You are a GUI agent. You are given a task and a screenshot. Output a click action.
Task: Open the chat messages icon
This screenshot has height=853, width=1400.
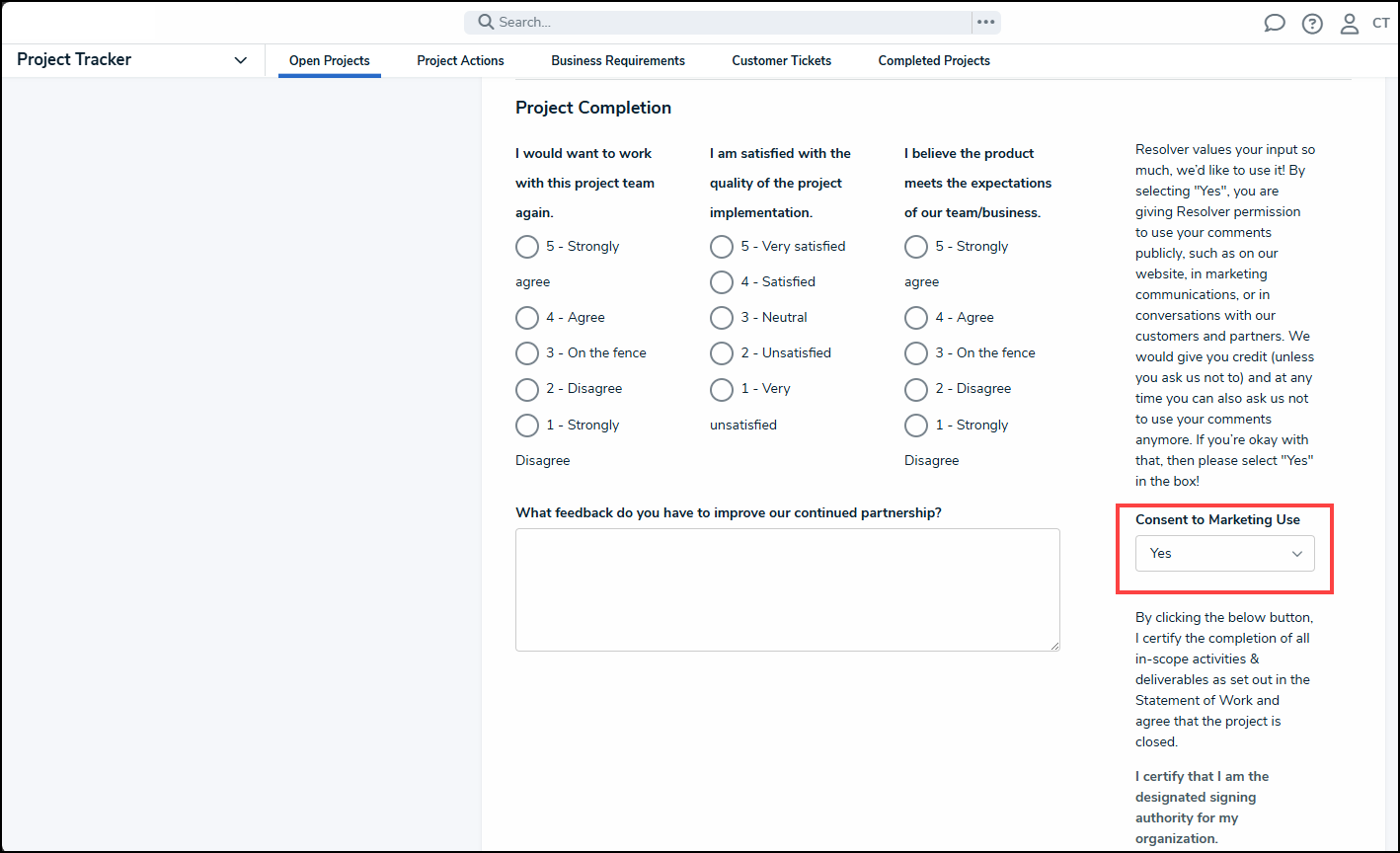(x=1274, y=24)
